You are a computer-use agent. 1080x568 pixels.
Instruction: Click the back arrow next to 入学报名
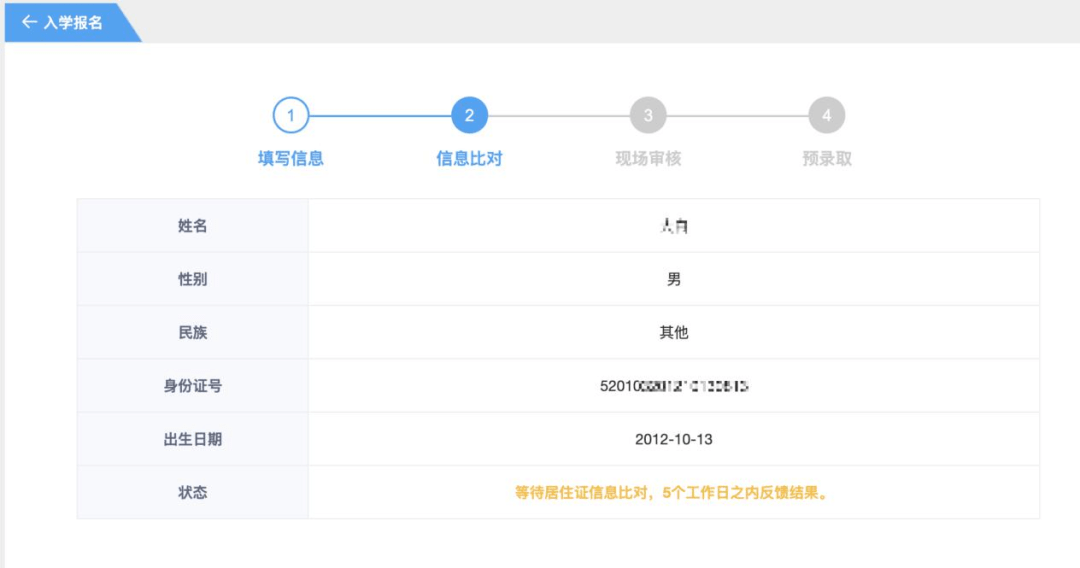pyautogui.click(x=29, y=22)
